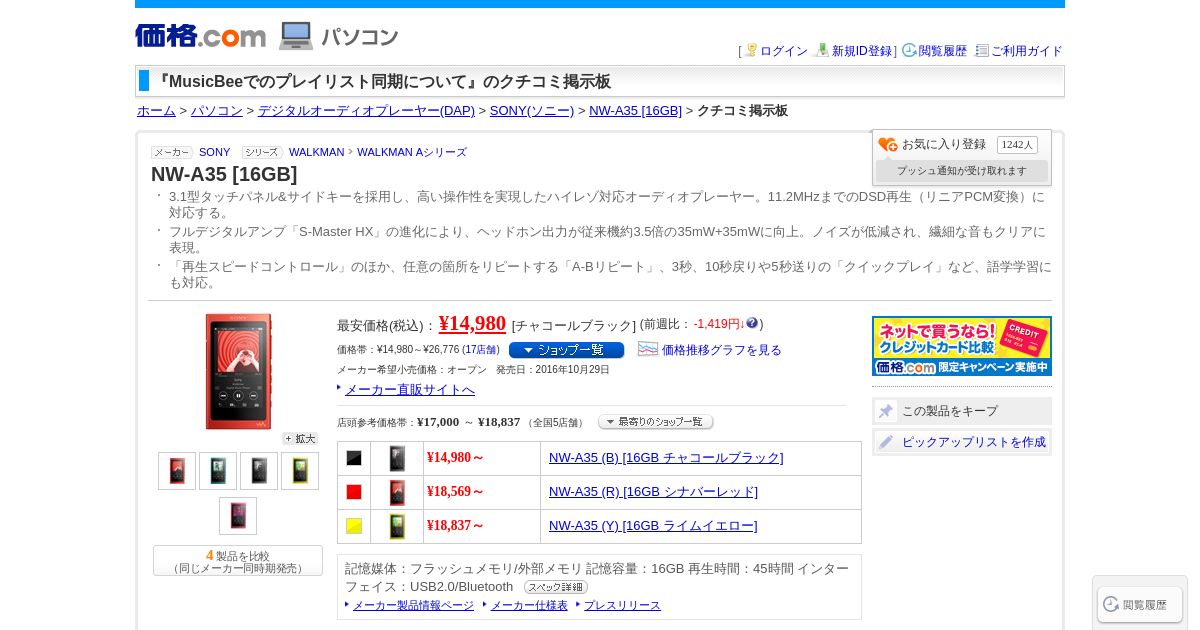The image size is (1200, 630).
Task: Click the ログイン link
Action: [783, 51]
